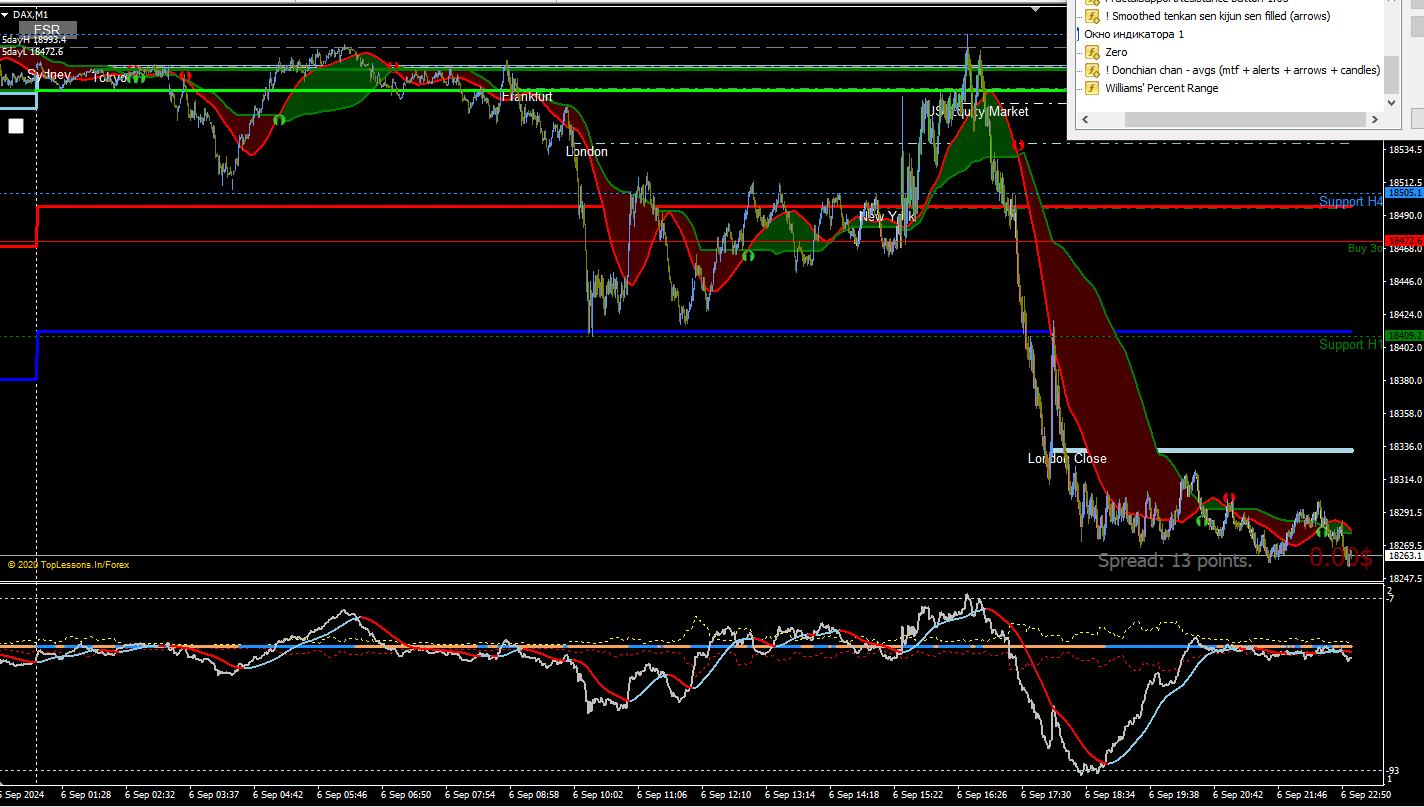This screenshot has height=807, width=1424.
Task: Click the TopLessons.In/Forex copyright text
Action: coord(68,565)
